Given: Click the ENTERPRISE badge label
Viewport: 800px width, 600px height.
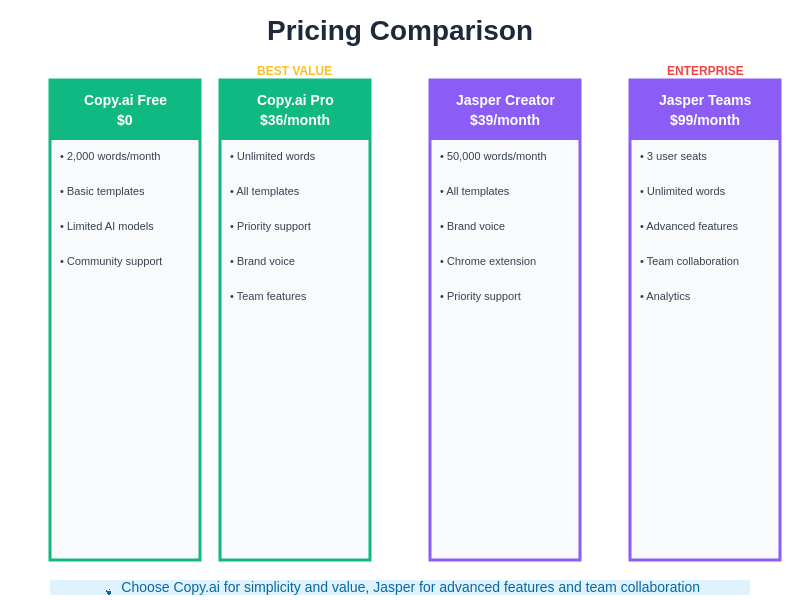Looking at the screenshot, I should pos(705,71).
